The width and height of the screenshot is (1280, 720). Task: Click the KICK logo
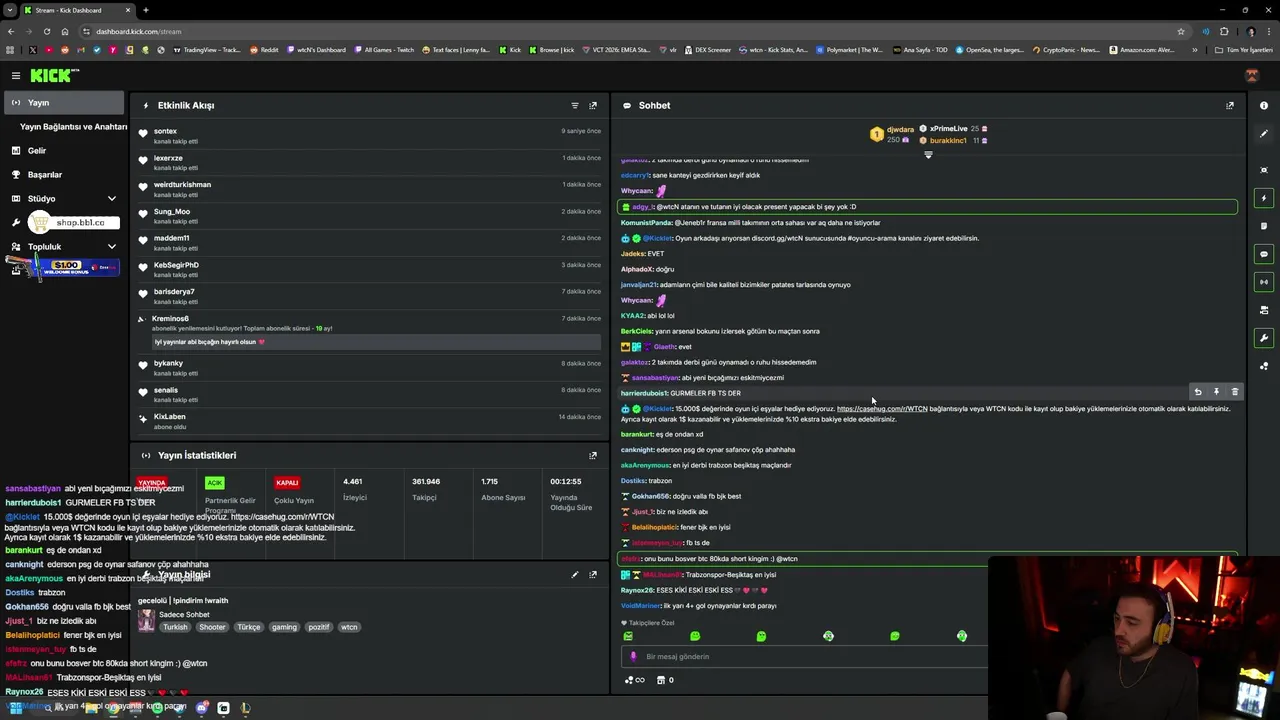pyautogui.click(x=54, y=76)
